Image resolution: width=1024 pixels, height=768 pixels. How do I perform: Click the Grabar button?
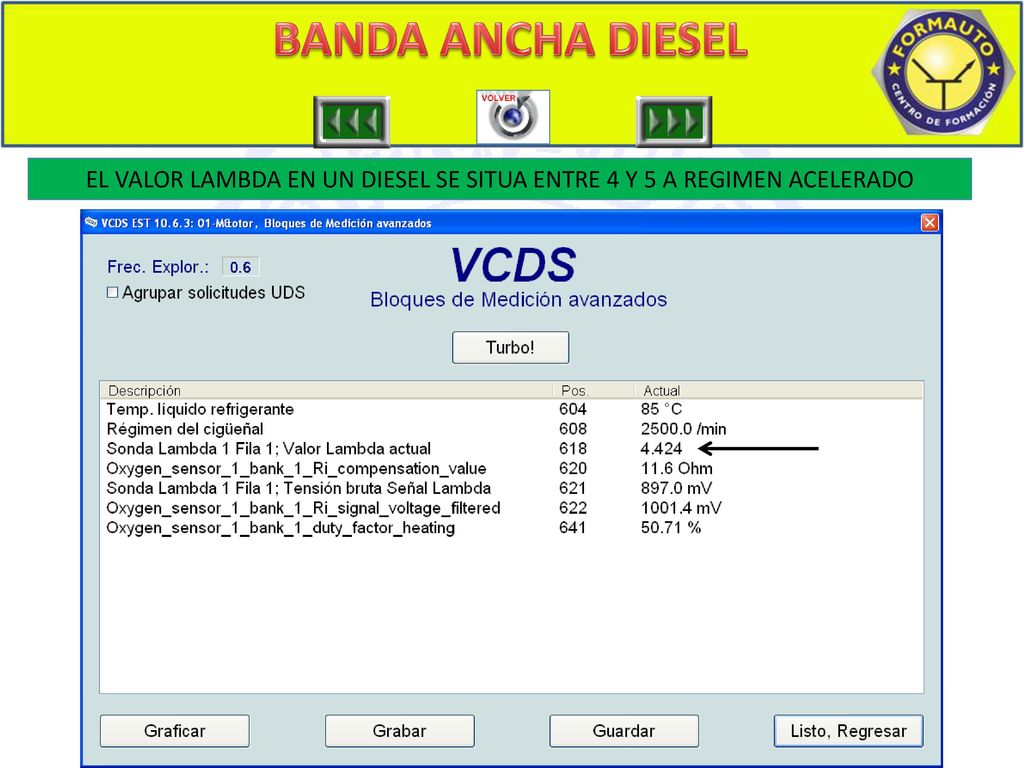pyautogui.click(x=399, y=731)
